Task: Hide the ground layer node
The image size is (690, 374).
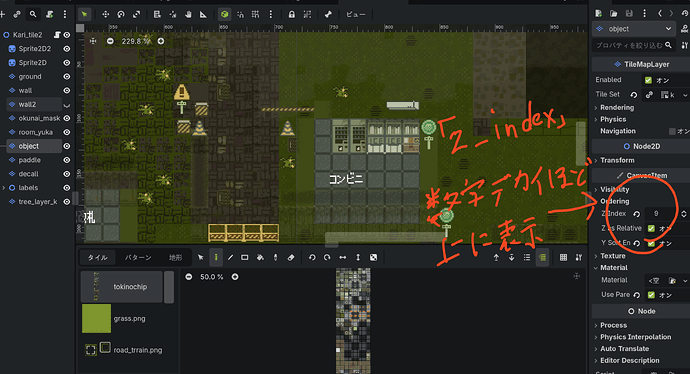Action: coord(66,77)
